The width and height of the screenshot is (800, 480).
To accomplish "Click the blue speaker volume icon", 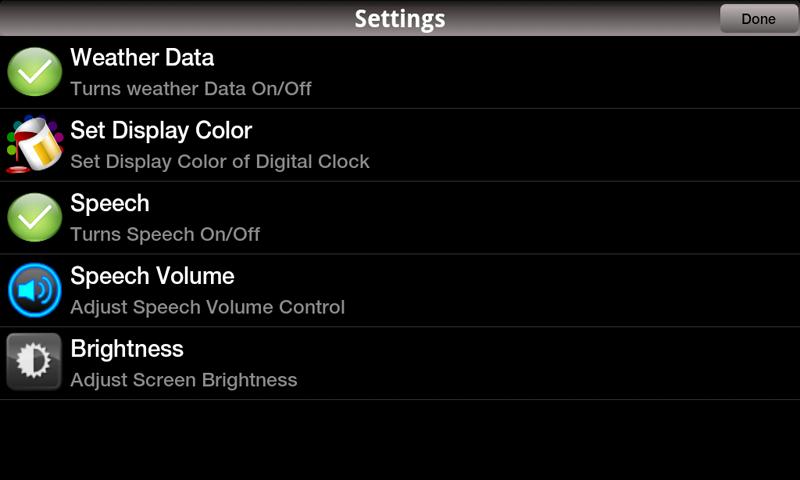I will (35, 290).
